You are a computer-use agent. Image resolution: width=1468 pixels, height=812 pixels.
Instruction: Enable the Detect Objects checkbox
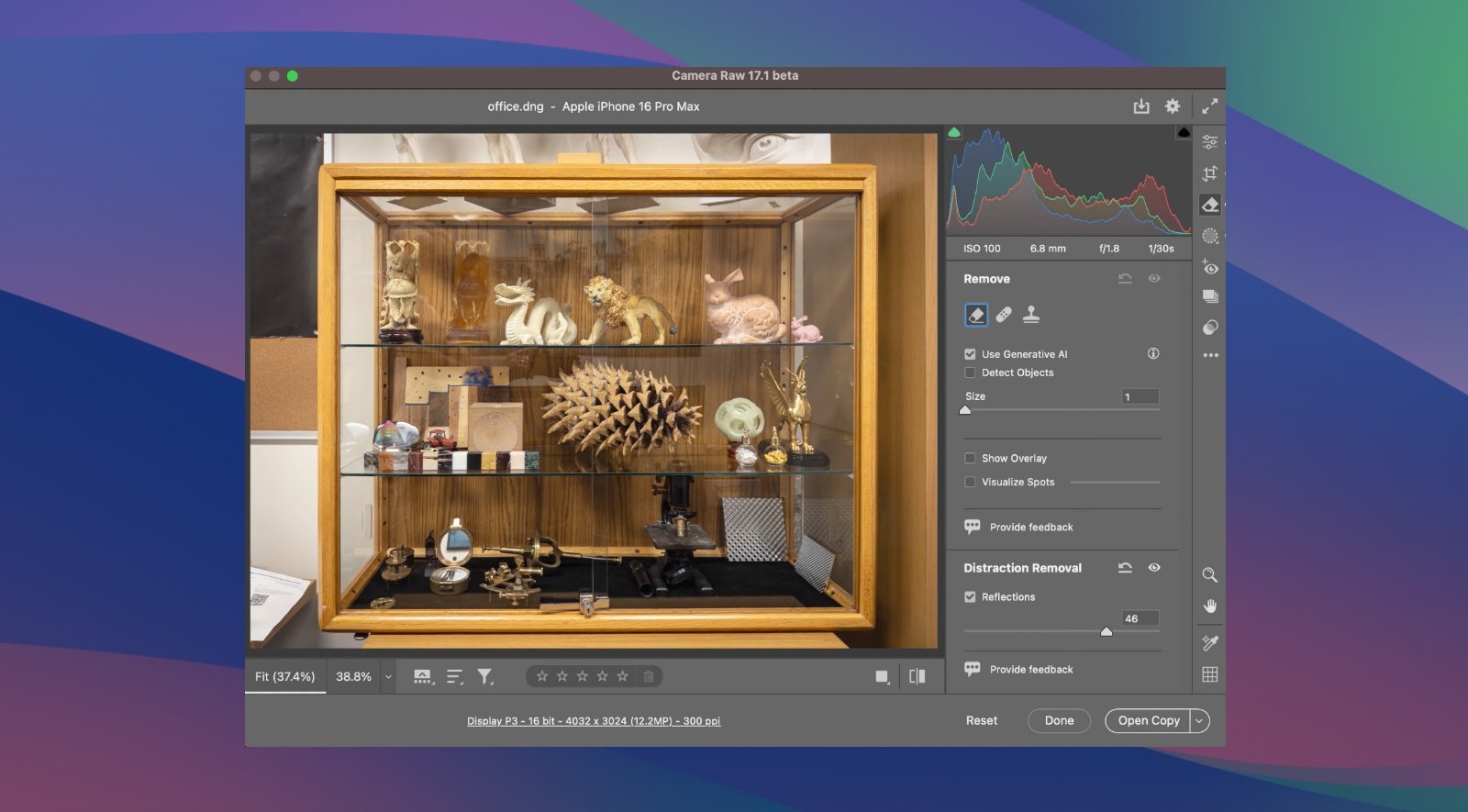[x=970, y=373]
